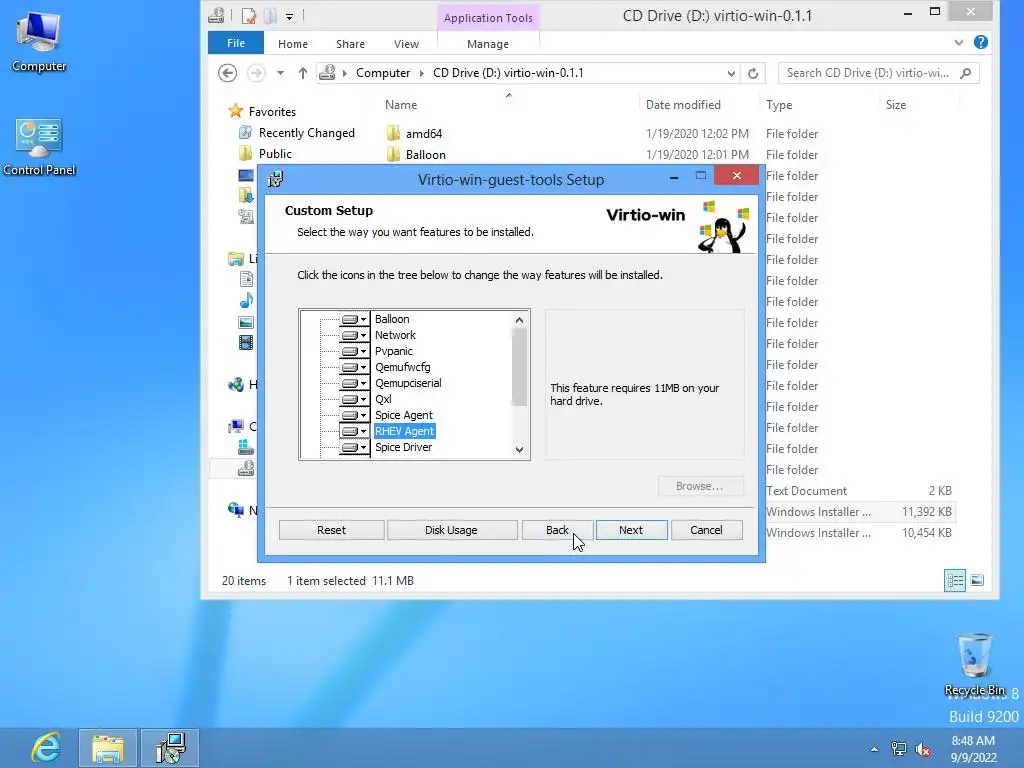Open Balloon feature install dropdown icon
This screenshot has width=1024, height=768.
tap(354, 319)
